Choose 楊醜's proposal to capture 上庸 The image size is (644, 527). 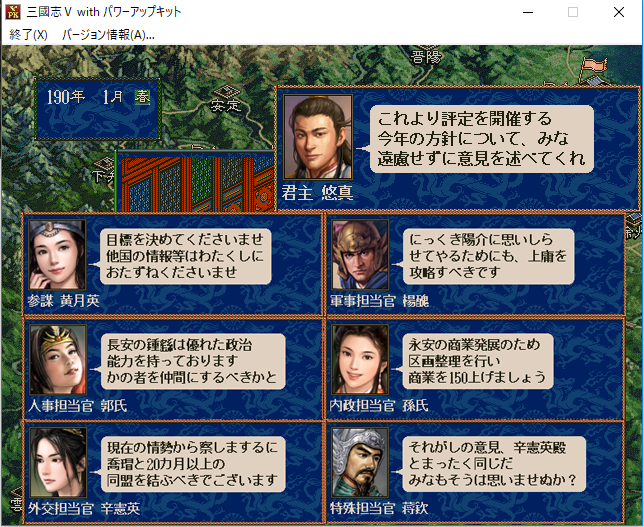click(488, 256)
